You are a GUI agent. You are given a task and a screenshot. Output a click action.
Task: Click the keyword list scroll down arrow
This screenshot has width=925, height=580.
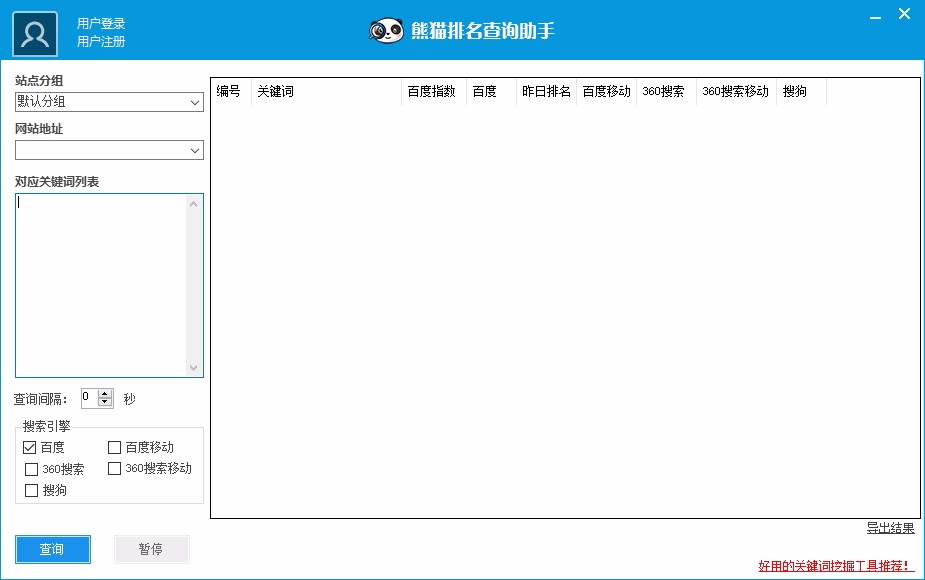pyautogui.click(x=193, y=368)
